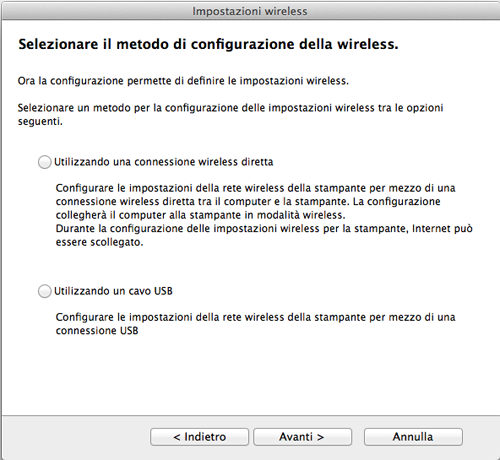Screen dimensions: 500x460
Task: Click the "connessione wireless diretta tra il computer" line
Action: coord(248,202)
